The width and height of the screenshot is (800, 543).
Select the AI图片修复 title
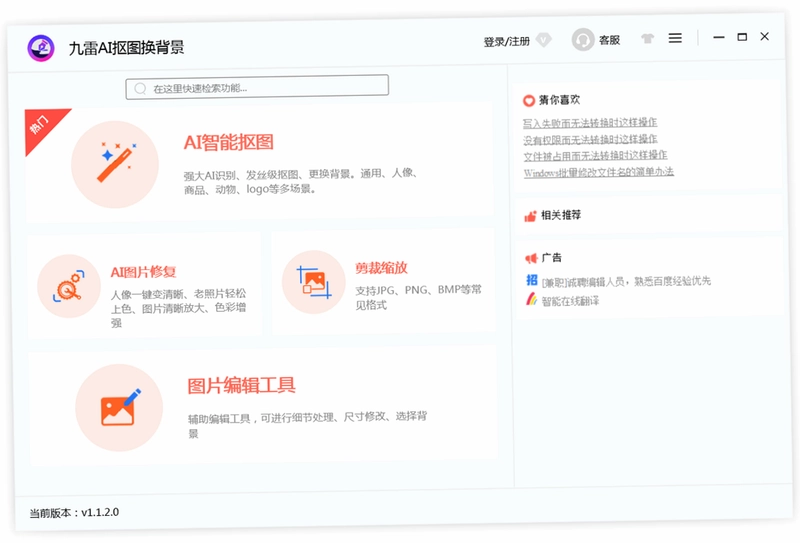pos(143,272)
